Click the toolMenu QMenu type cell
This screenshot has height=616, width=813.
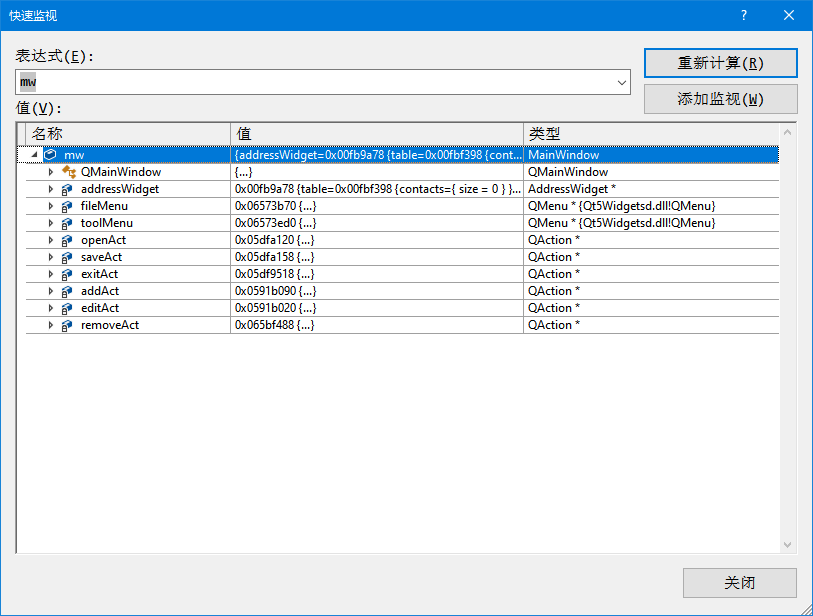pyautogui.click(x=651, y=223)
